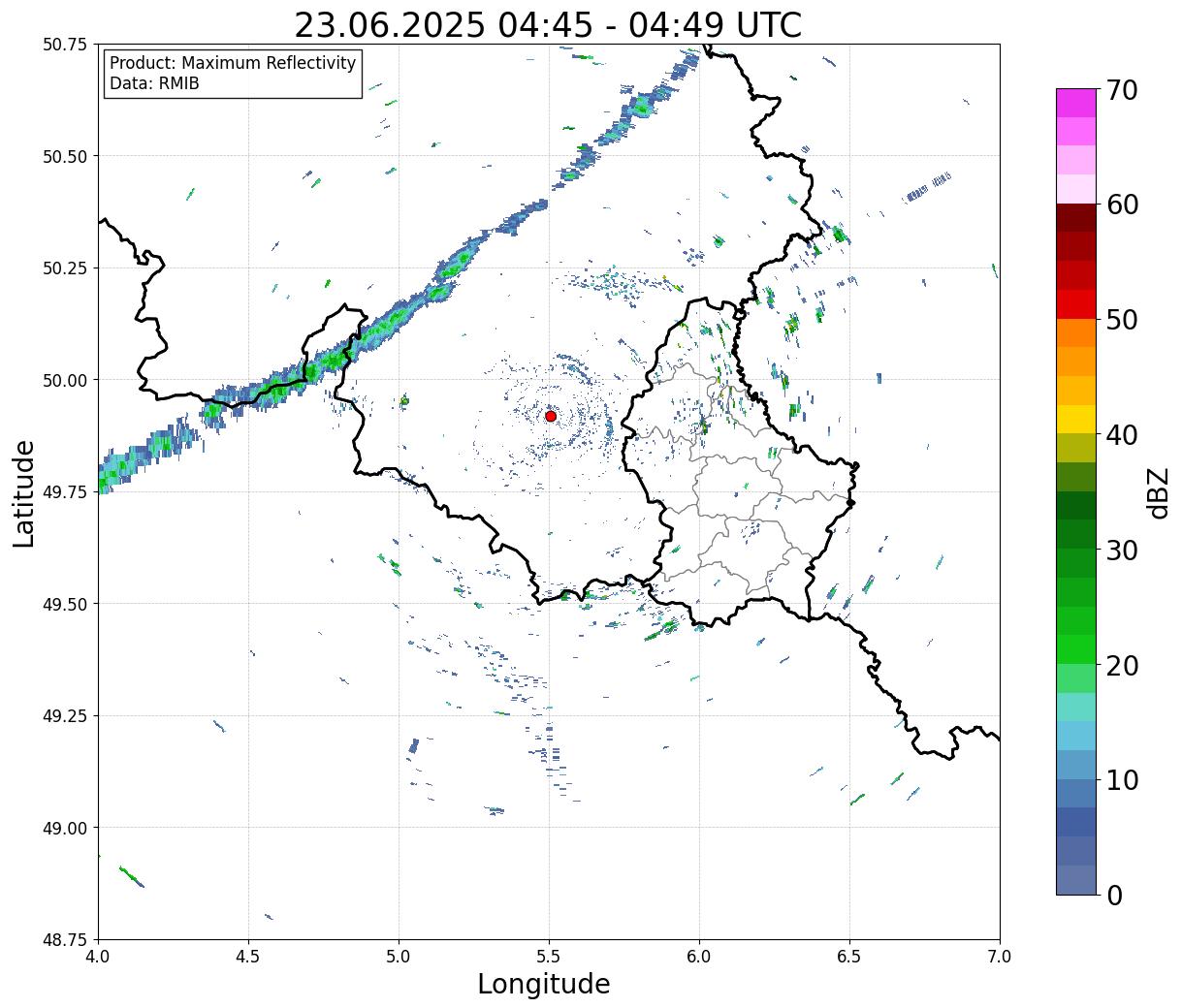The width and height of the screenshot is (1182, 1008).
Task: Click the colorbar tick label 10
Action: point(1121,779)
